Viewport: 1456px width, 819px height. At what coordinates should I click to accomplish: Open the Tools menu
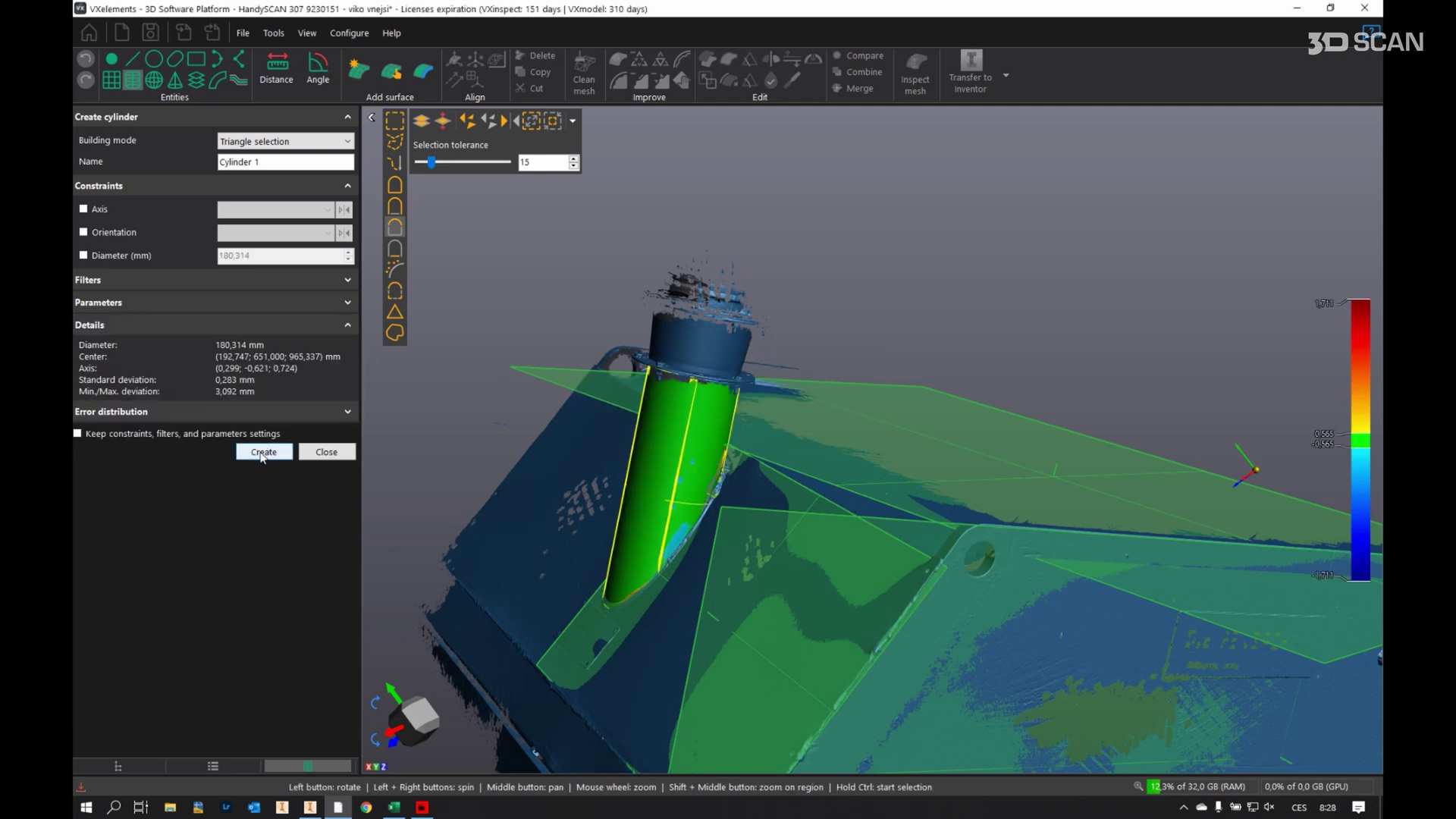pyautogui.click(x=273, y=33)
